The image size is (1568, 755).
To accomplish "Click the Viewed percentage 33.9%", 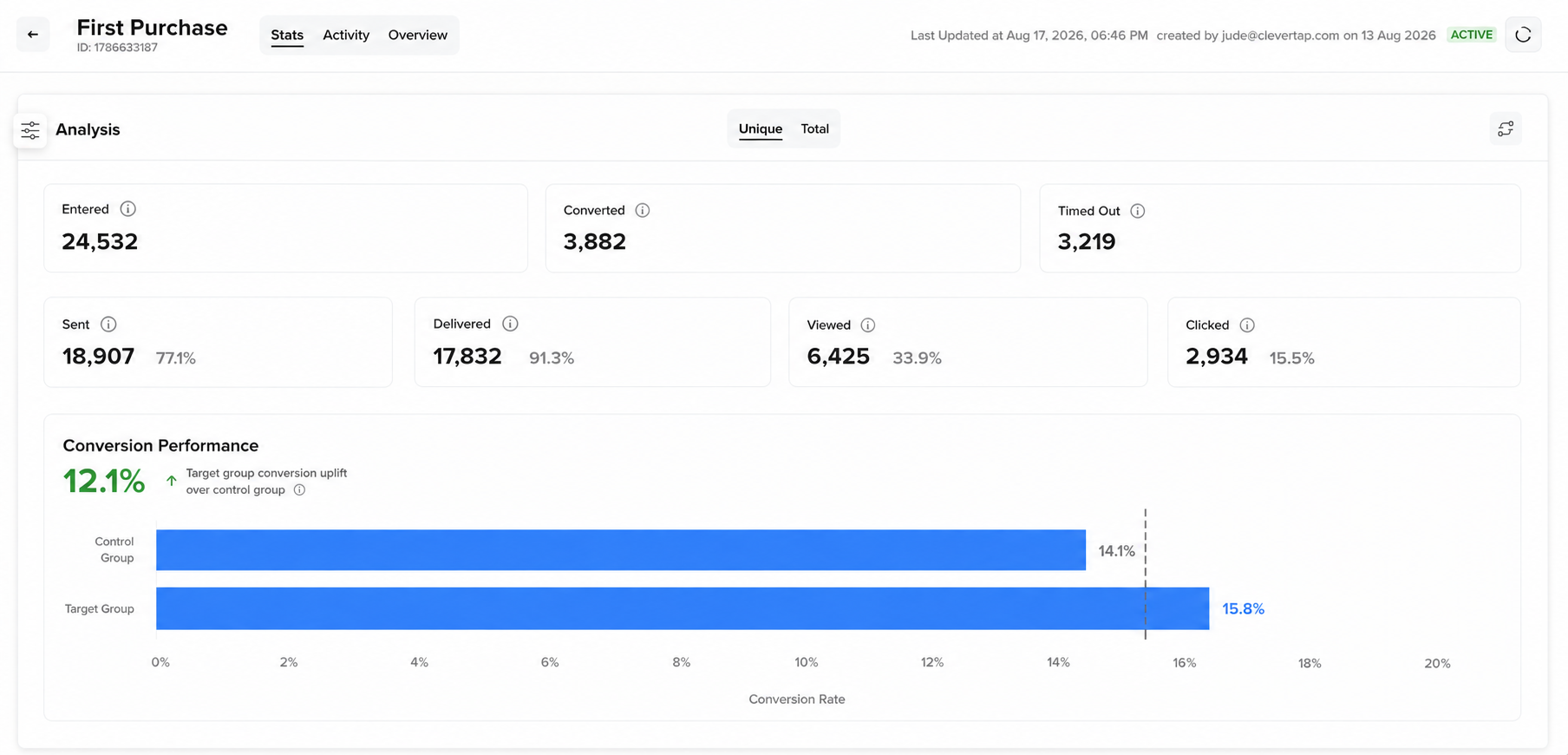I will pos(917,358).
